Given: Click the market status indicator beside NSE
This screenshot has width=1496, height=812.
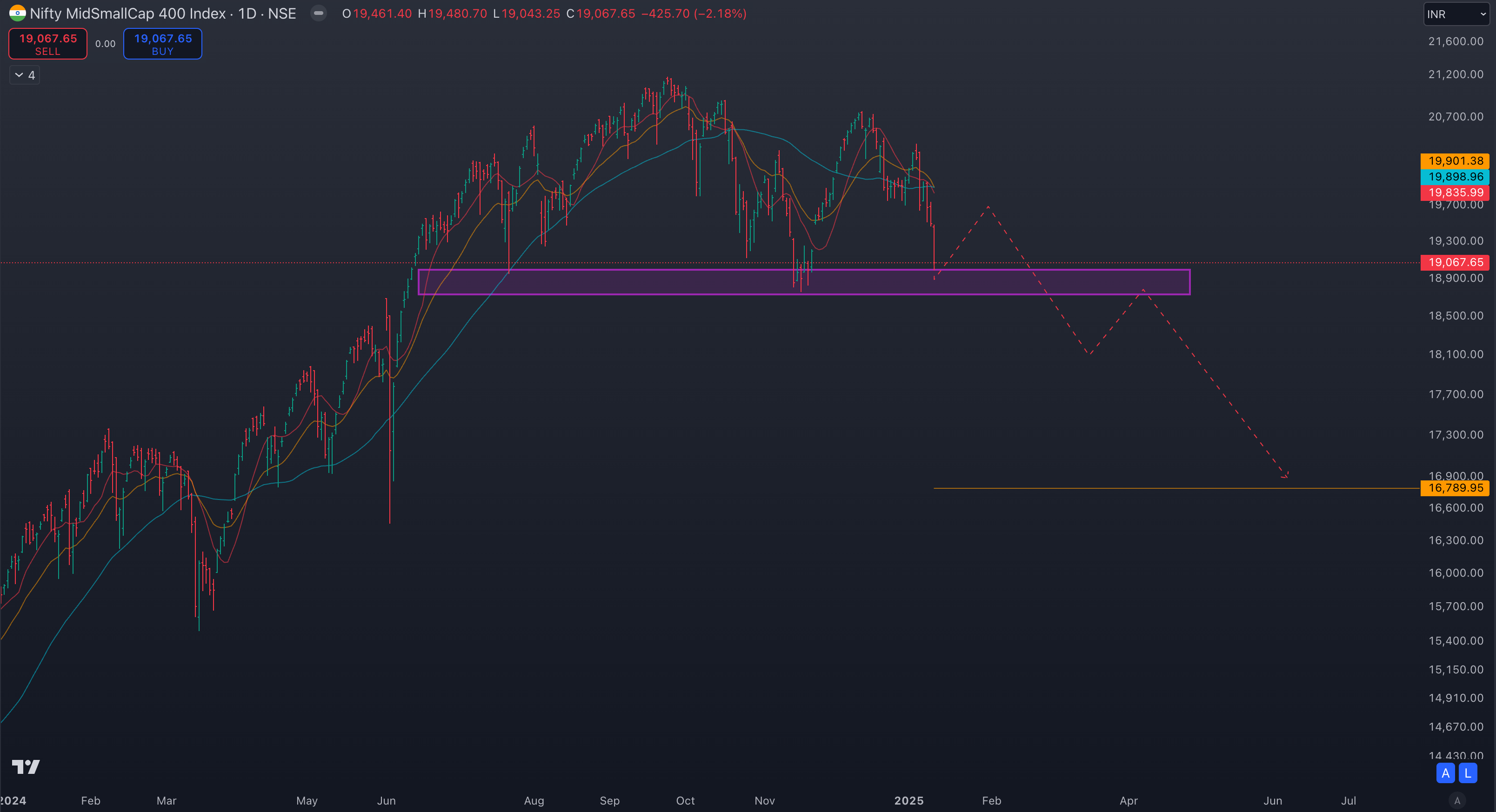Looking at the screenshot, I should tap(318, 13).
